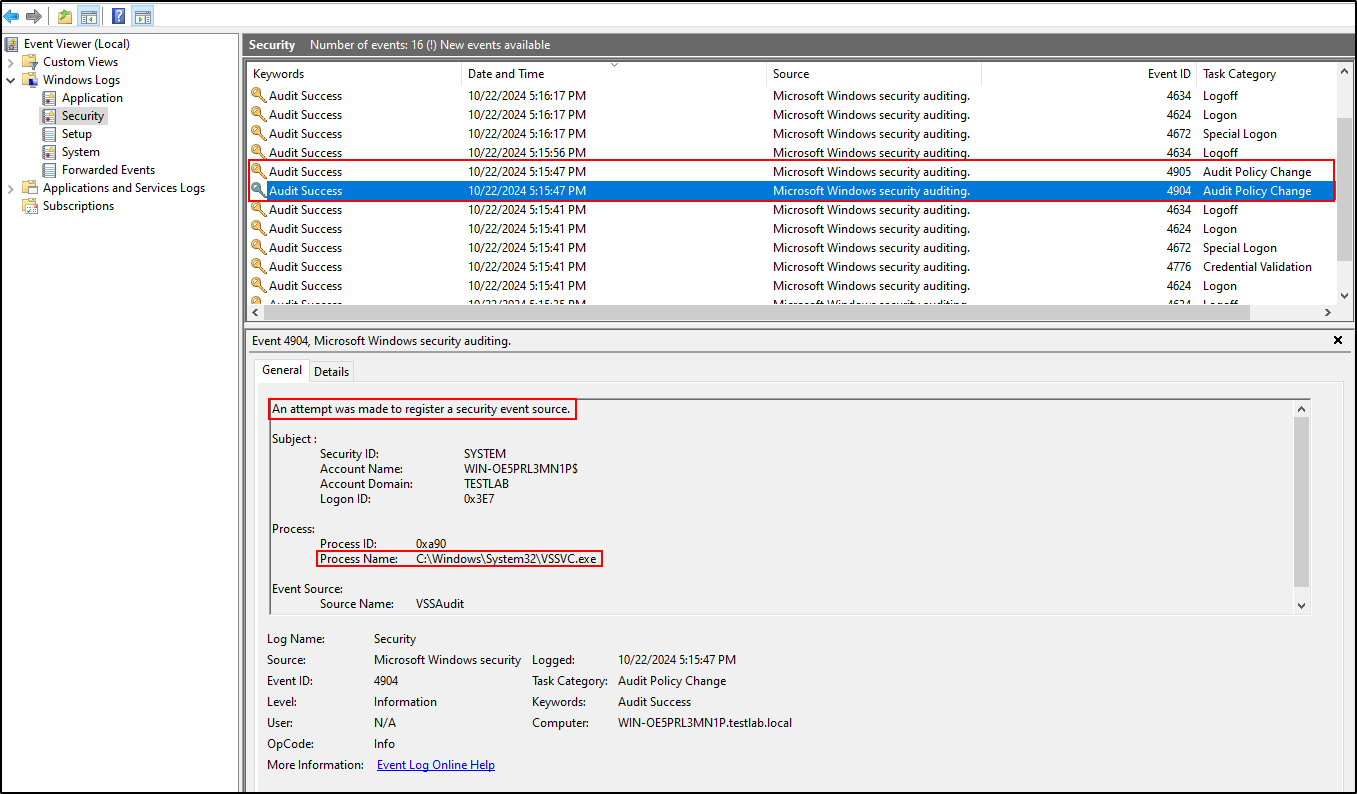Open Help via the question mark icon

(119, 16)
